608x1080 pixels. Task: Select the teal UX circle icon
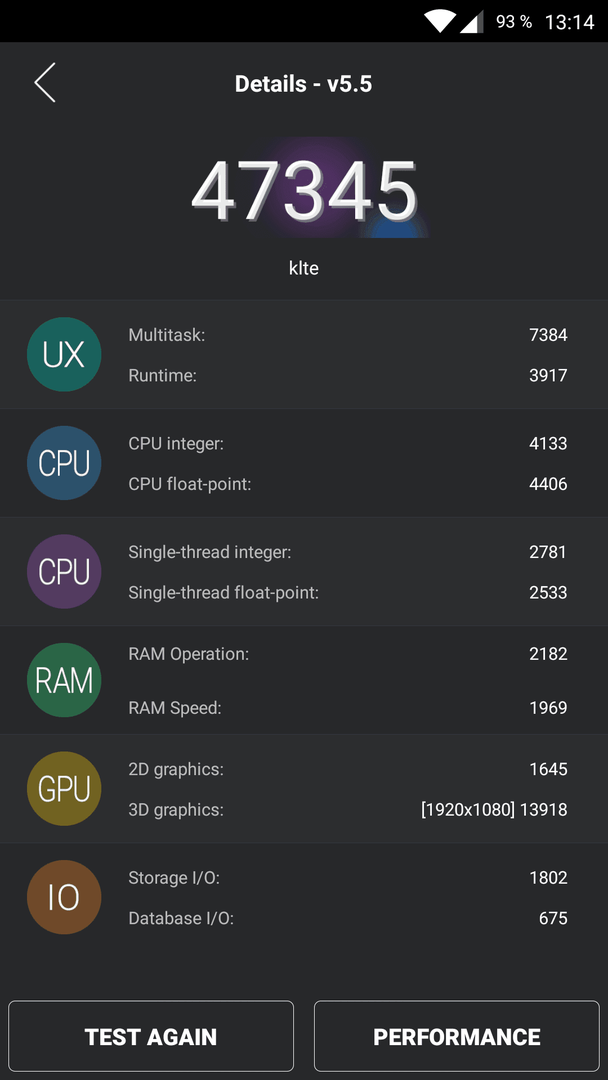point(64,354)
